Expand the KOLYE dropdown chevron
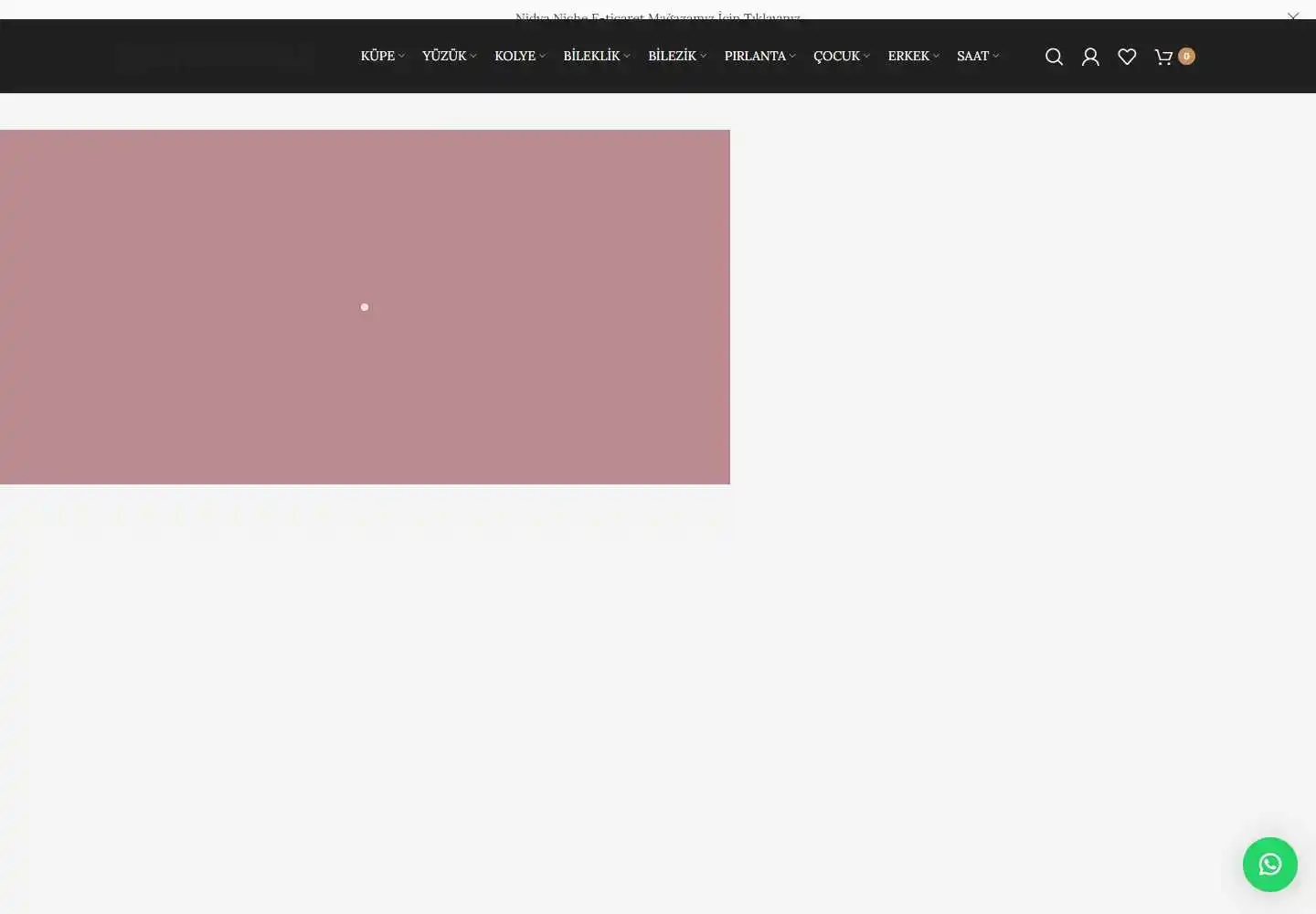 coord(542,57)
